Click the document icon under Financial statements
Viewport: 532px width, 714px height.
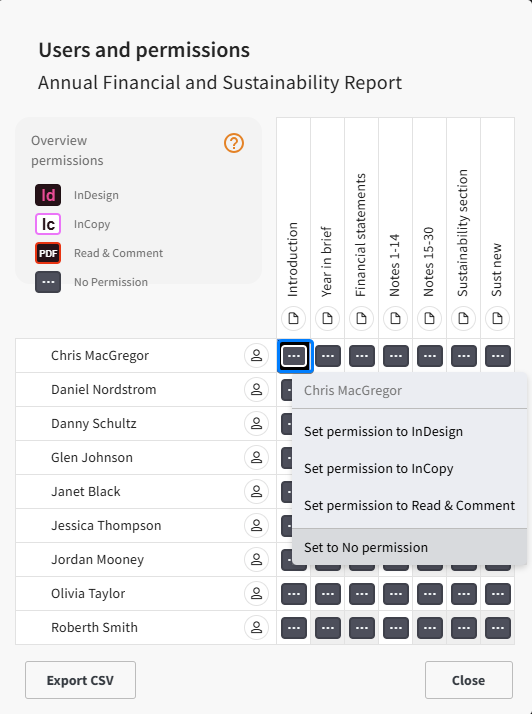pos(362,318)
